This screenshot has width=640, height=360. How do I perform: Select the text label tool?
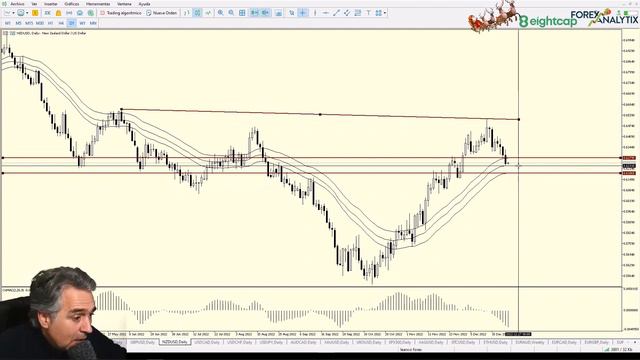point(369,13)
